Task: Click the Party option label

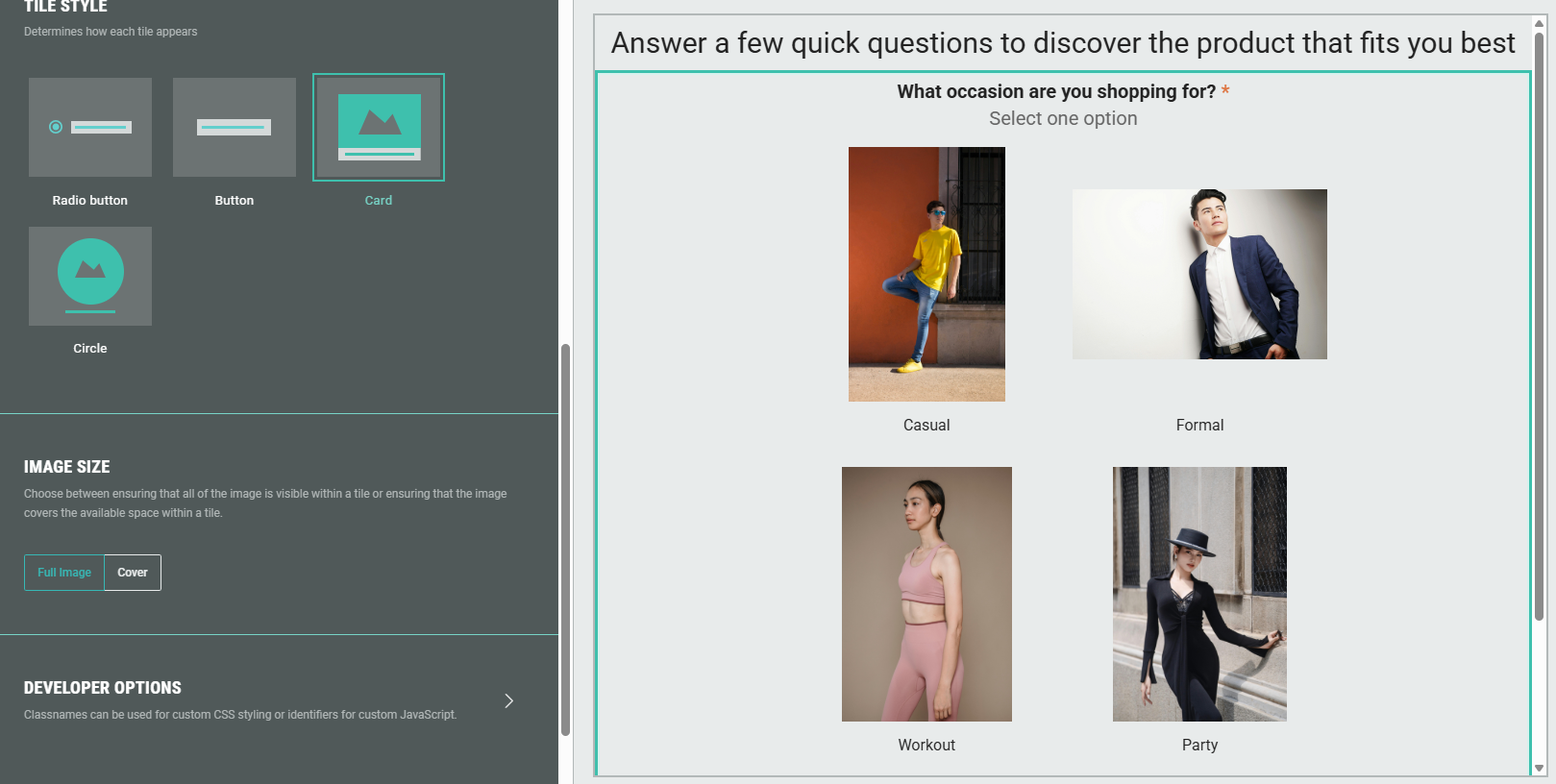Action: (1199, 745)
